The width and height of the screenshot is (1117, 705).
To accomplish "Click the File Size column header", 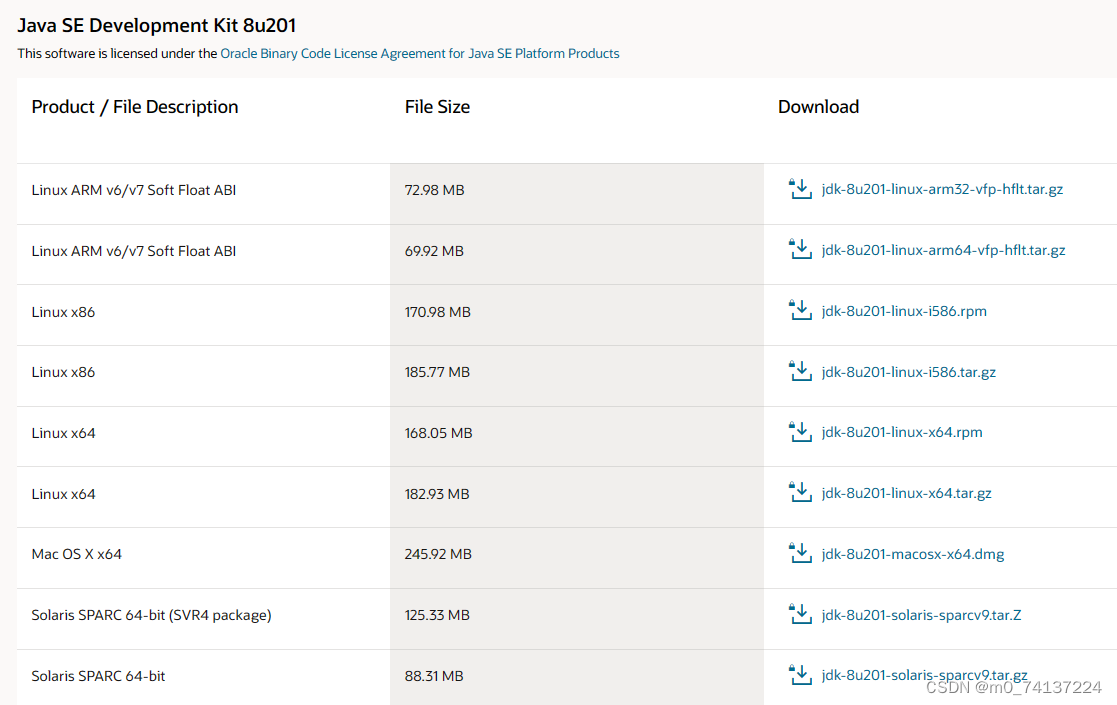I will [437, 107].
